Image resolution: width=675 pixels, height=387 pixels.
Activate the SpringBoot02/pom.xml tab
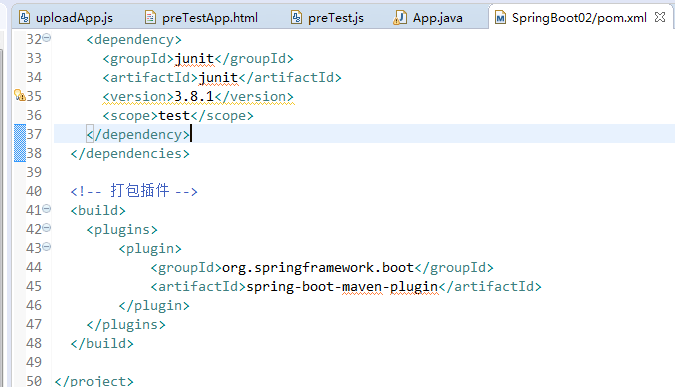[x=579, y=18]
